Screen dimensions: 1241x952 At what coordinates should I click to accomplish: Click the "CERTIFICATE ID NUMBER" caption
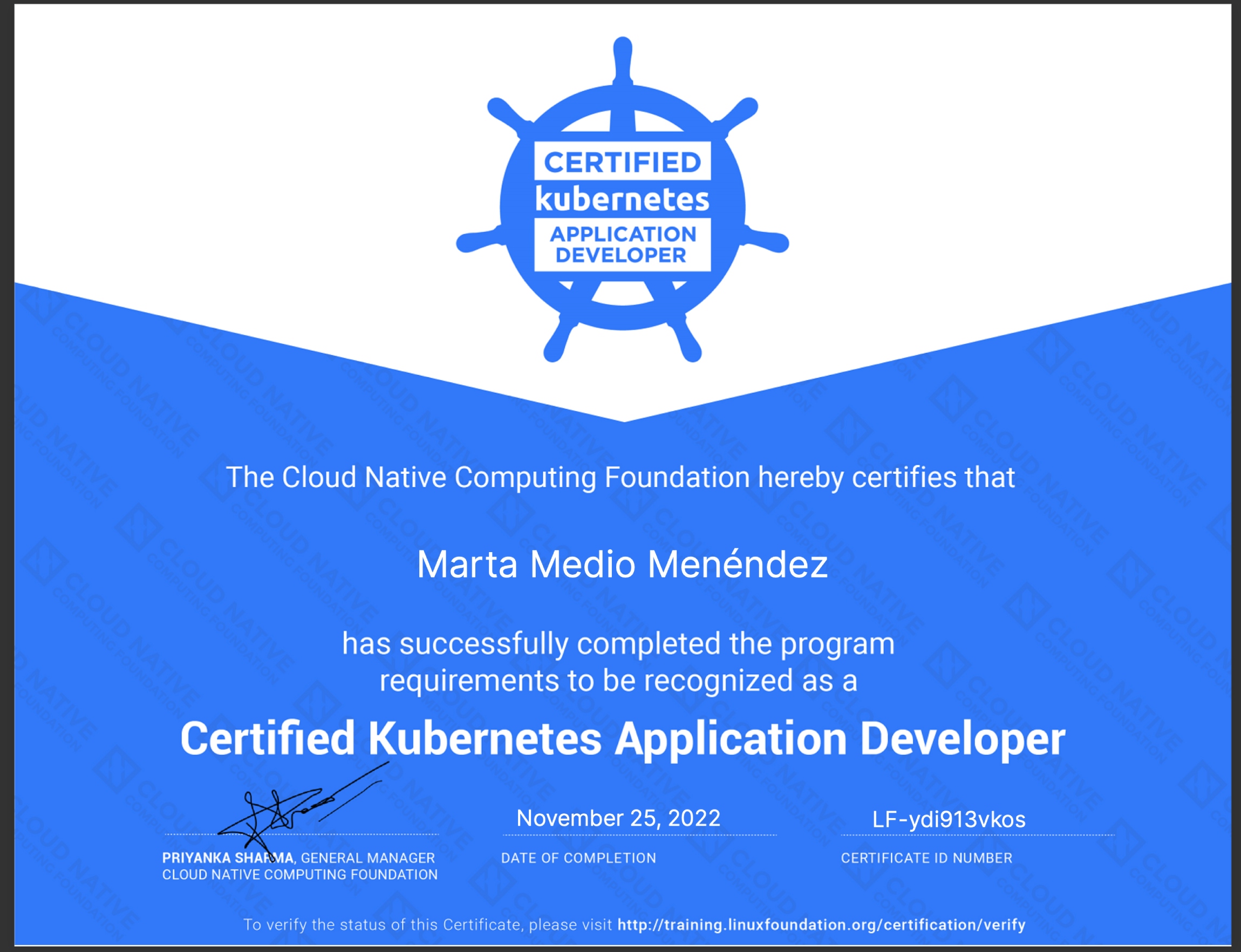click(926, 858)
